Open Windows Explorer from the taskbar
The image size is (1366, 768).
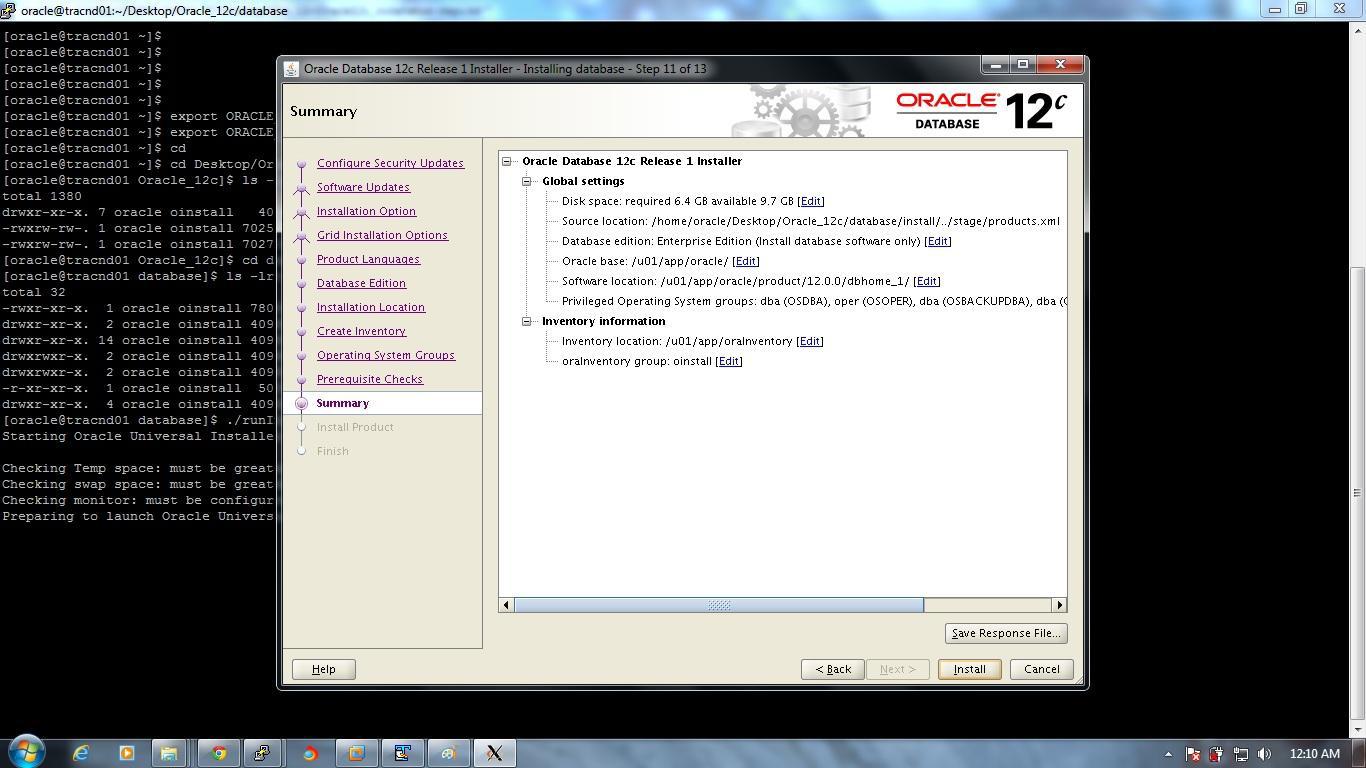pos(168,753)
